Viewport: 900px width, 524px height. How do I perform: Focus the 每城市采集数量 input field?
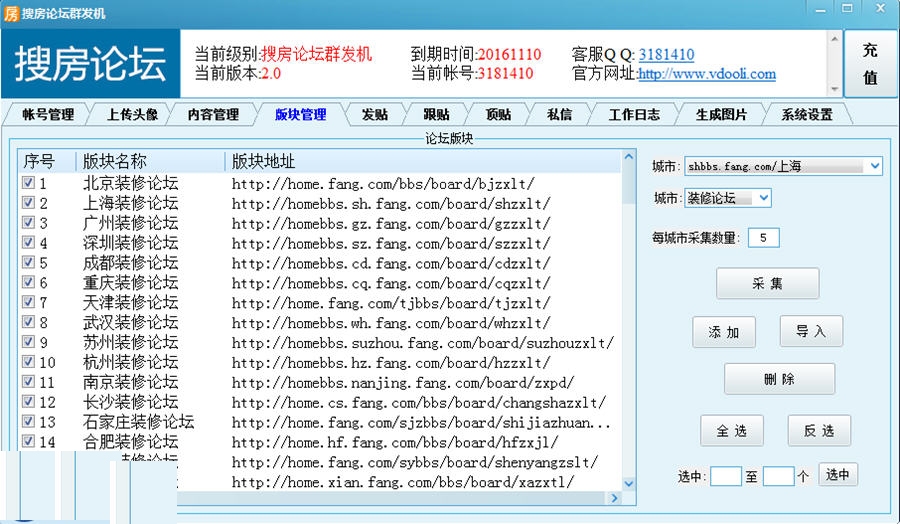763,238
